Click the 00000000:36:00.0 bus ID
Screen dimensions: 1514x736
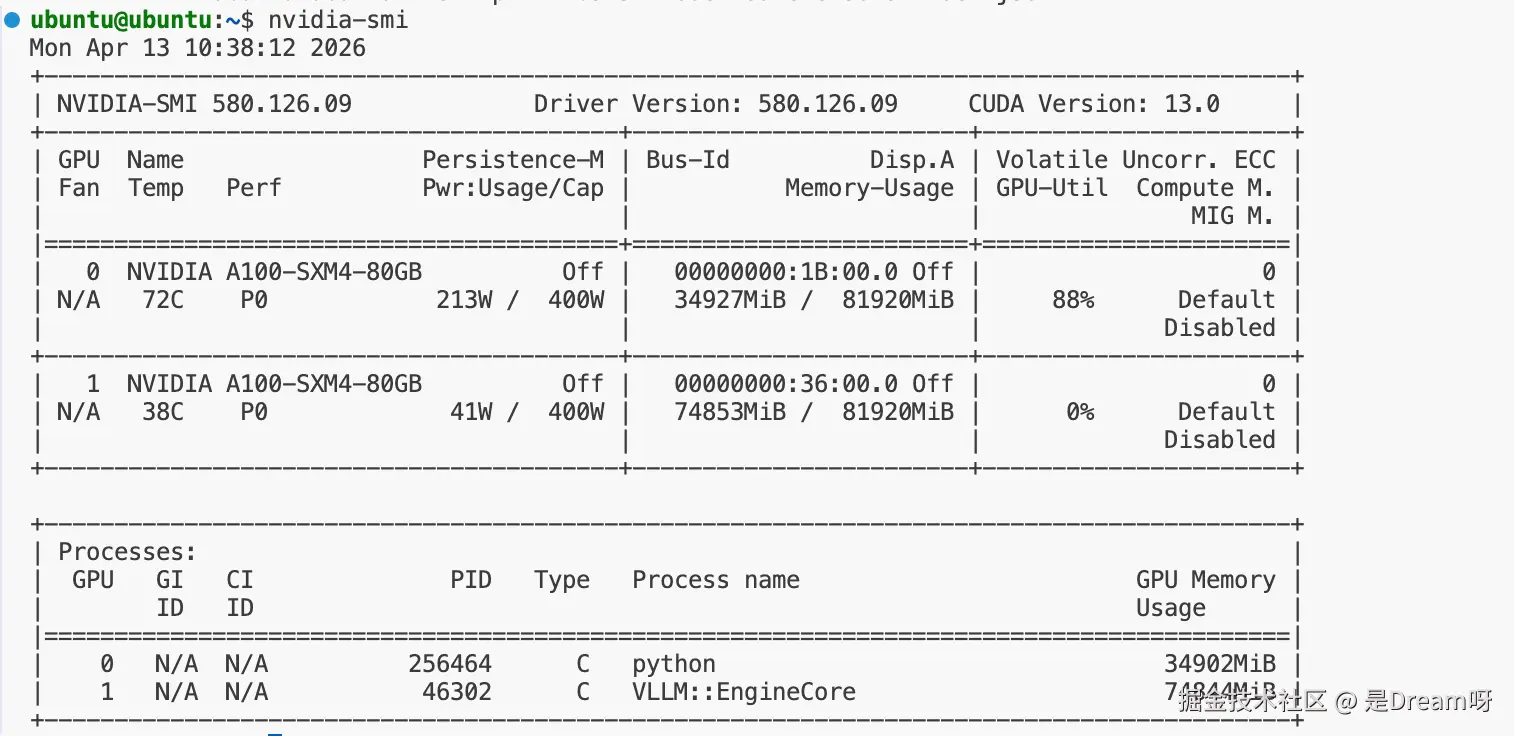[786, 384]
